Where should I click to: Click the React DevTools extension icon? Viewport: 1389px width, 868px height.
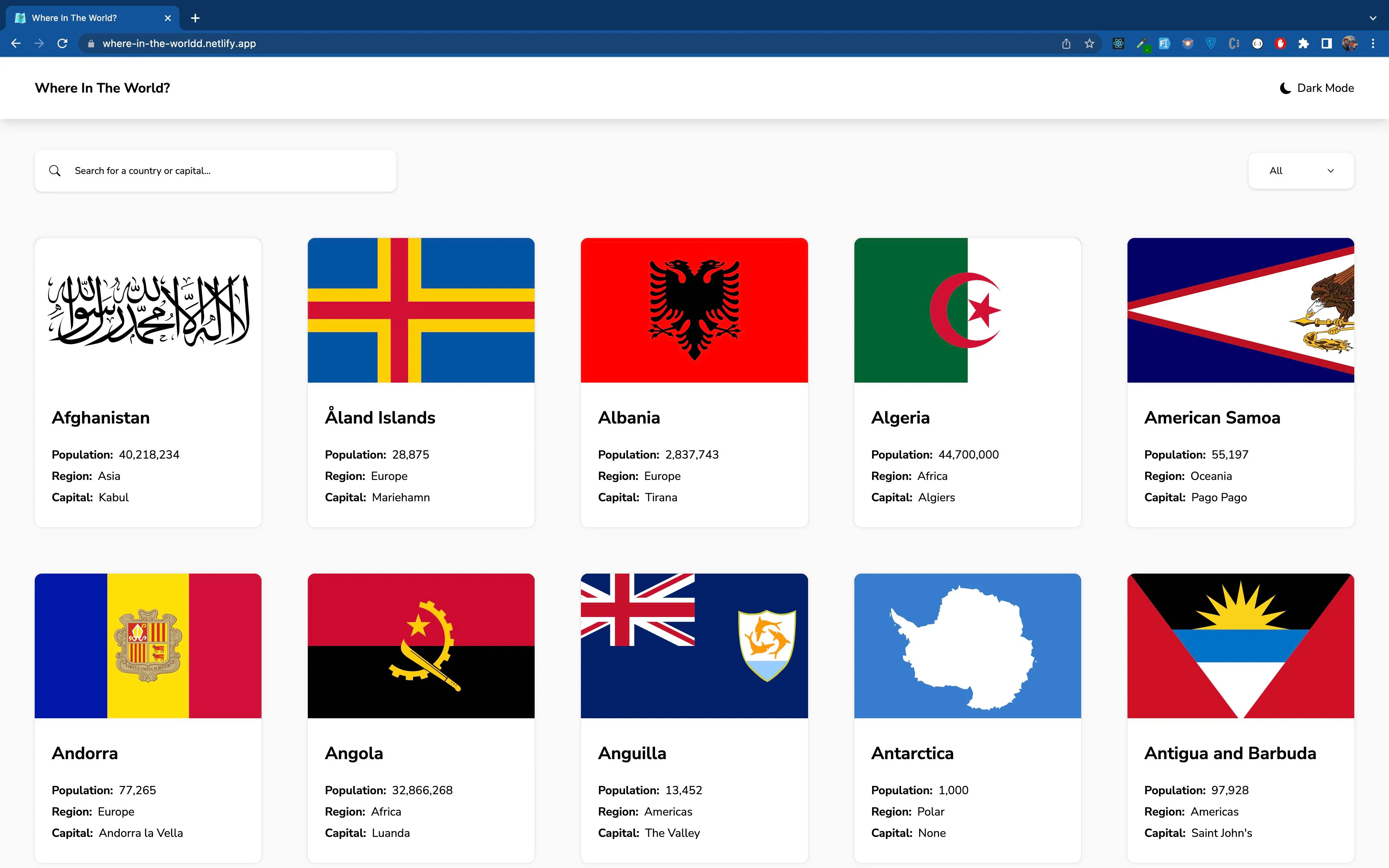tap(1118, 44)
